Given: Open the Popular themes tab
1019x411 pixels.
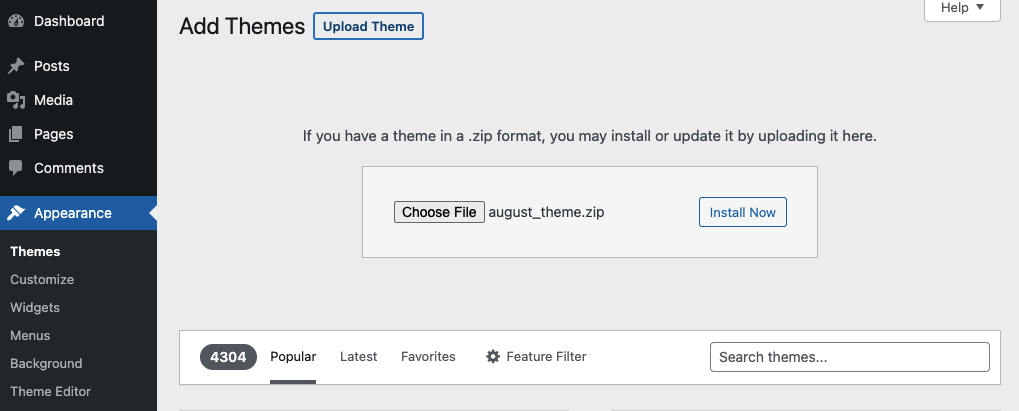Looking at the screenshot, I should (x=293, y=357).
